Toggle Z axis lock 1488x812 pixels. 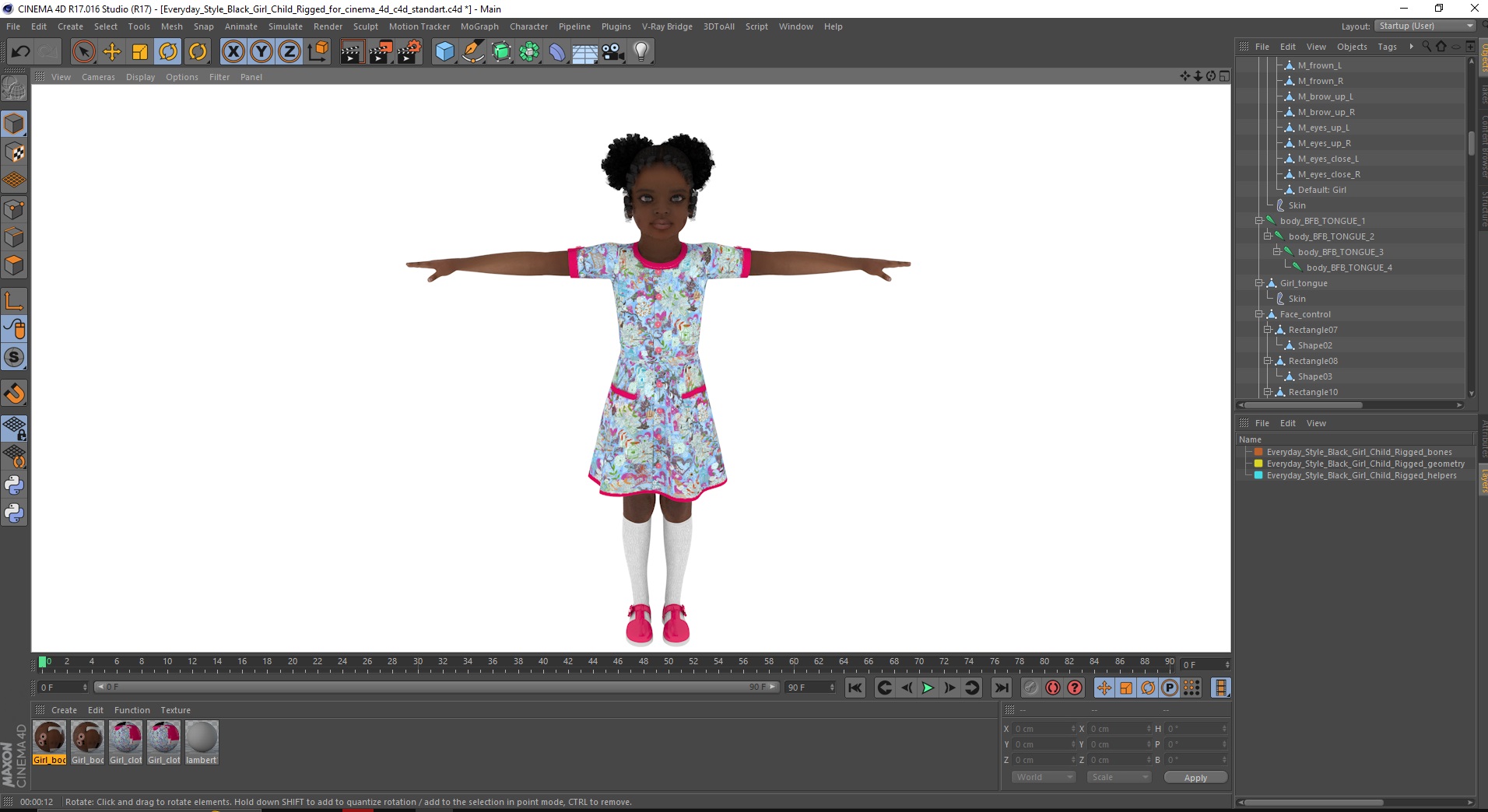290,52
